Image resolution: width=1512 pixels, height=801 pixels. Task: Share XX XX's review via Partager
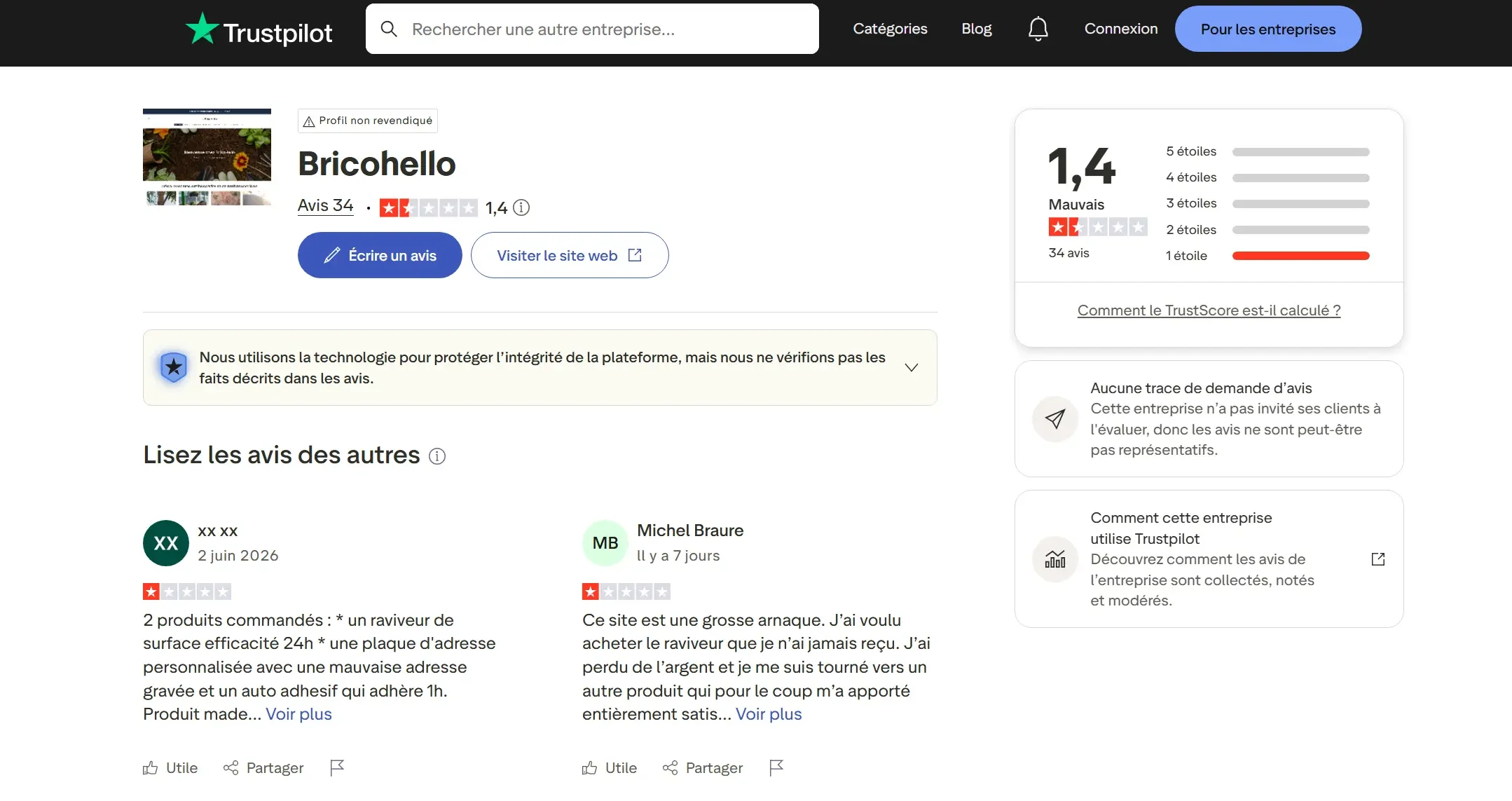(263, 768)
